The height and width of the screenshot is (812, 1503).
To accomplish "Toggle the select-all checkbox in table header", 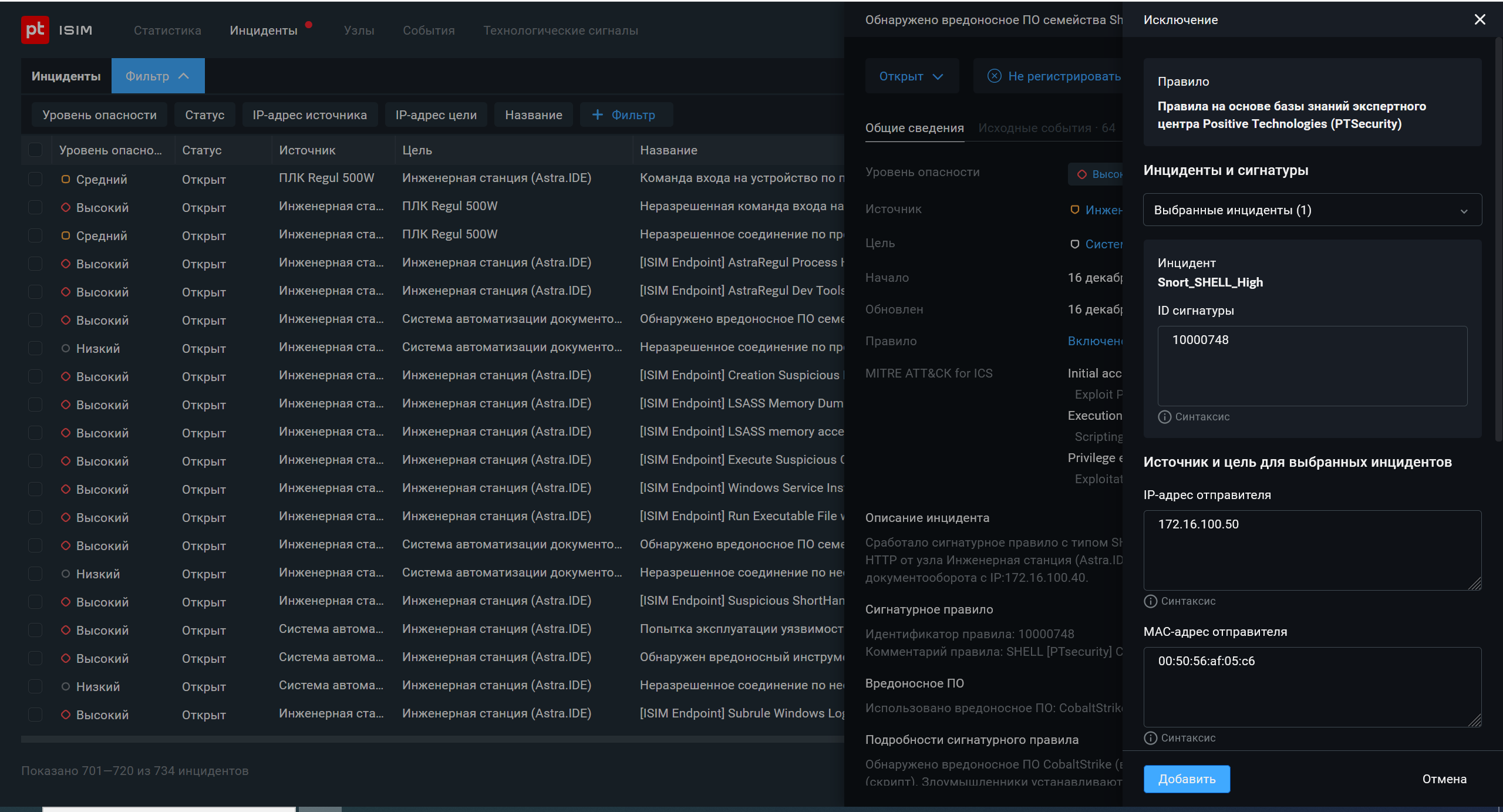I will tap(35, 150).
